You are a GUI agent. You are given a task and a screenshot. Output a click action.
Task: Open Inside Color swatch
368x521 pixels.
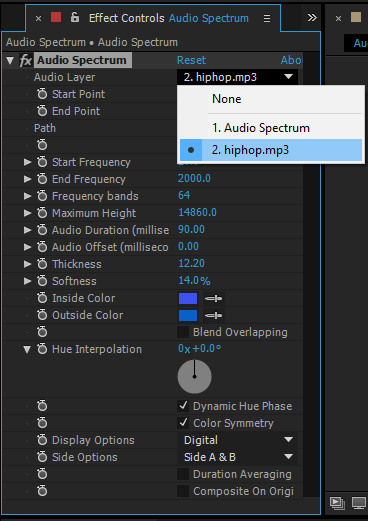coord(188,298)
